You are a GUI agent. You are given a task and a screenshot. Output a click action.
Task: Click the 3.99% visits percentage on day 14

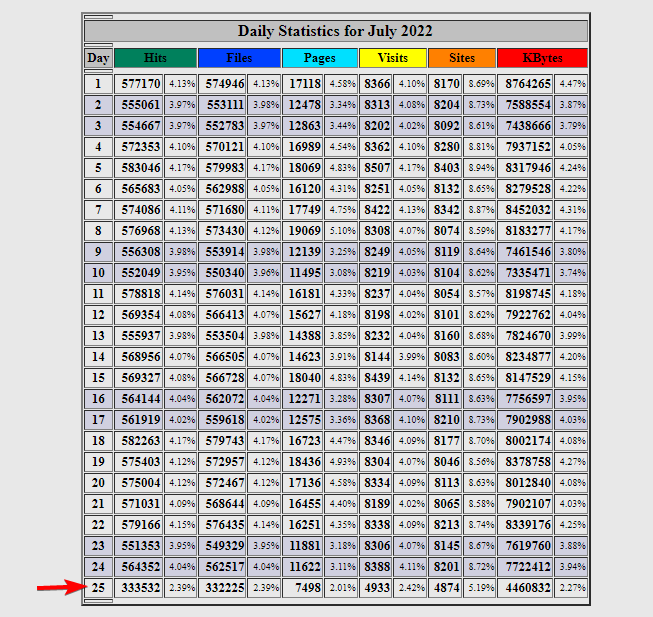tap(410, 356)
